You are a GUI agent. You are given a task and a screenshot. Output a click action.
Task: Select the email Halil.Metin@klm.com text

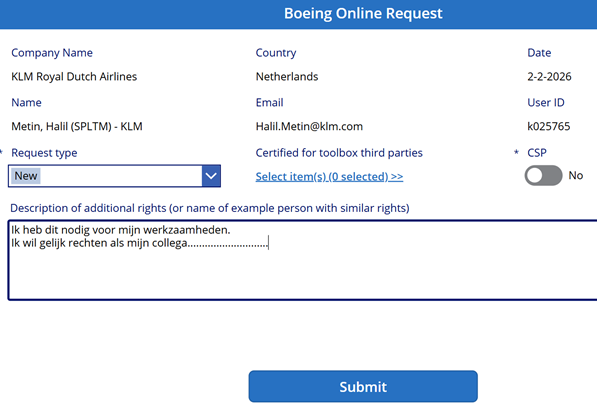click(x=309, y=126)
